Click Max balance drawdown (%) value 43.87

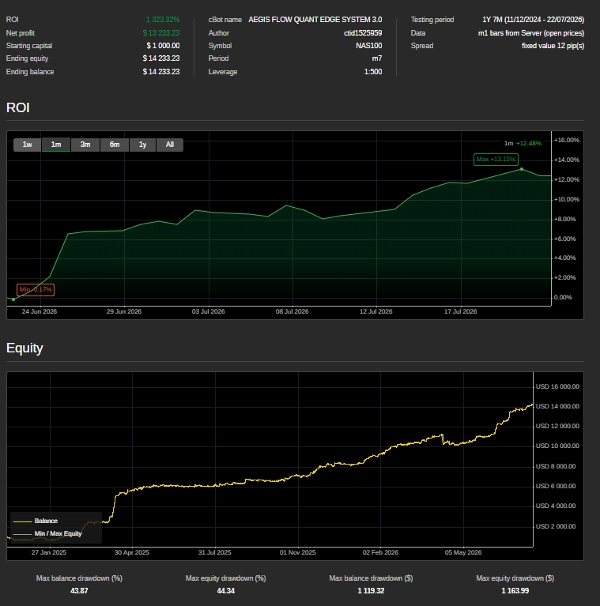[79, 591]
